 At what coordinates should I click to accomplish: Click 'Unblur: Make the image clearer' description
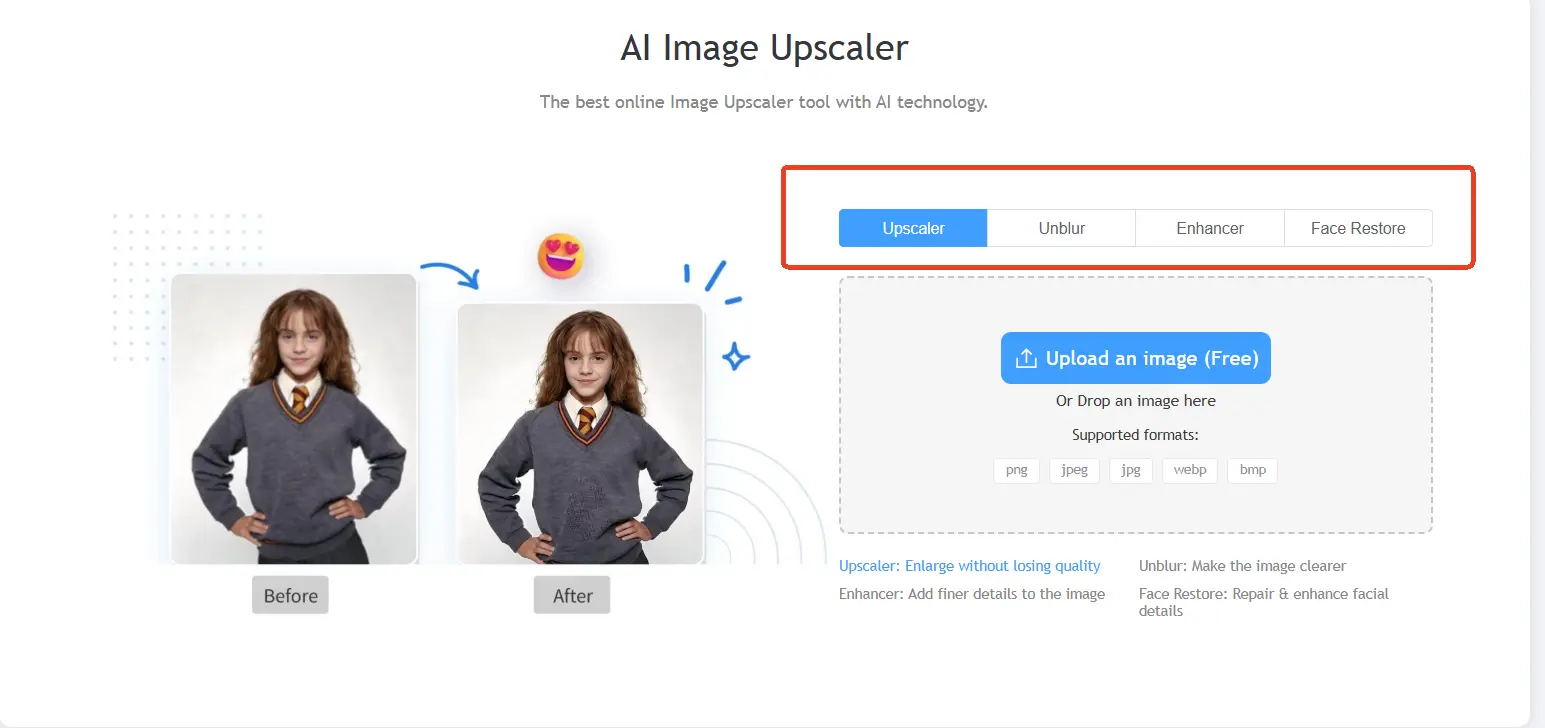click(1243, 566)
